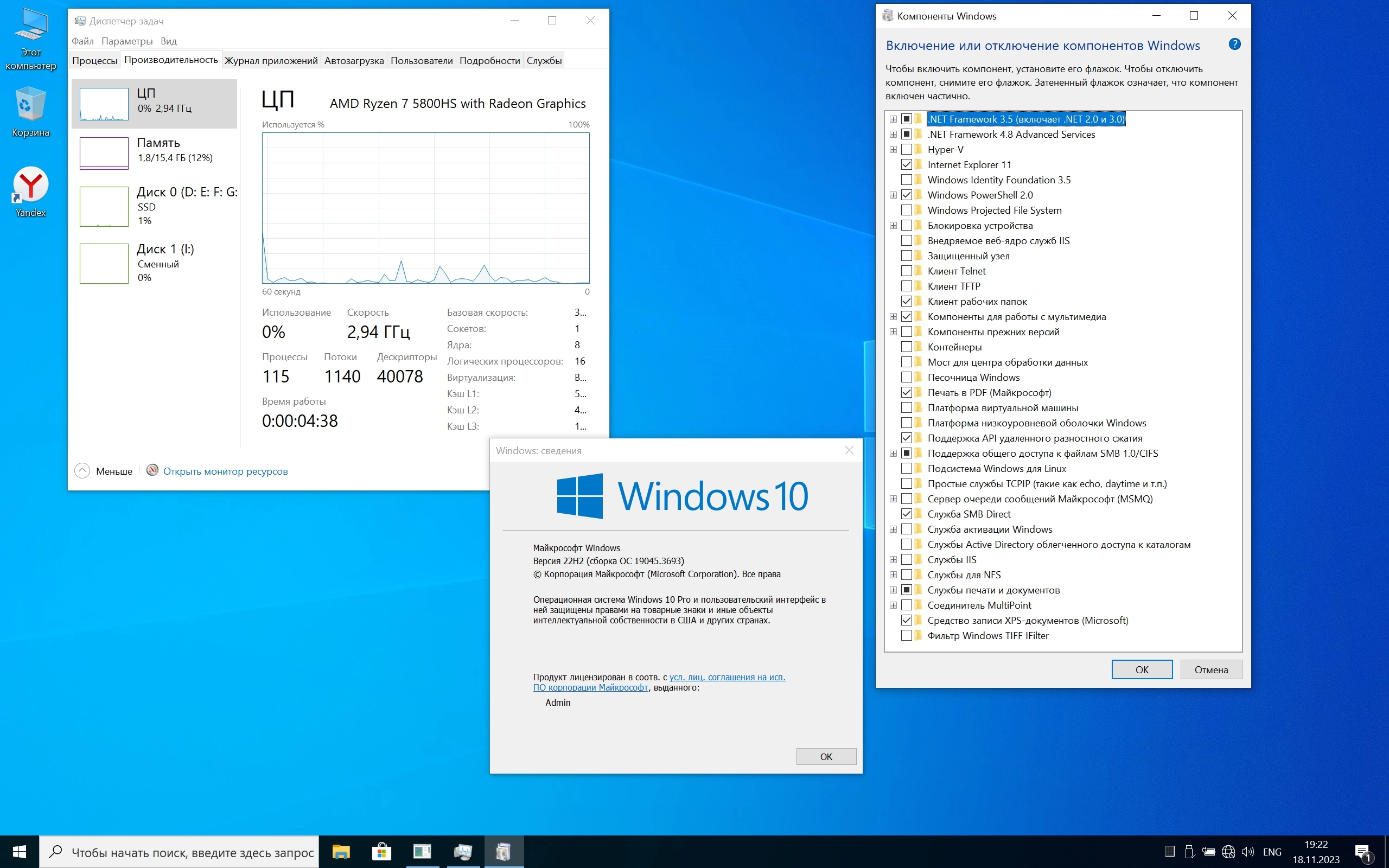The width and height of the screenshot is (1389, 868).
Task: Click the volume speaker tray icon
Action: coord(1247,852)
